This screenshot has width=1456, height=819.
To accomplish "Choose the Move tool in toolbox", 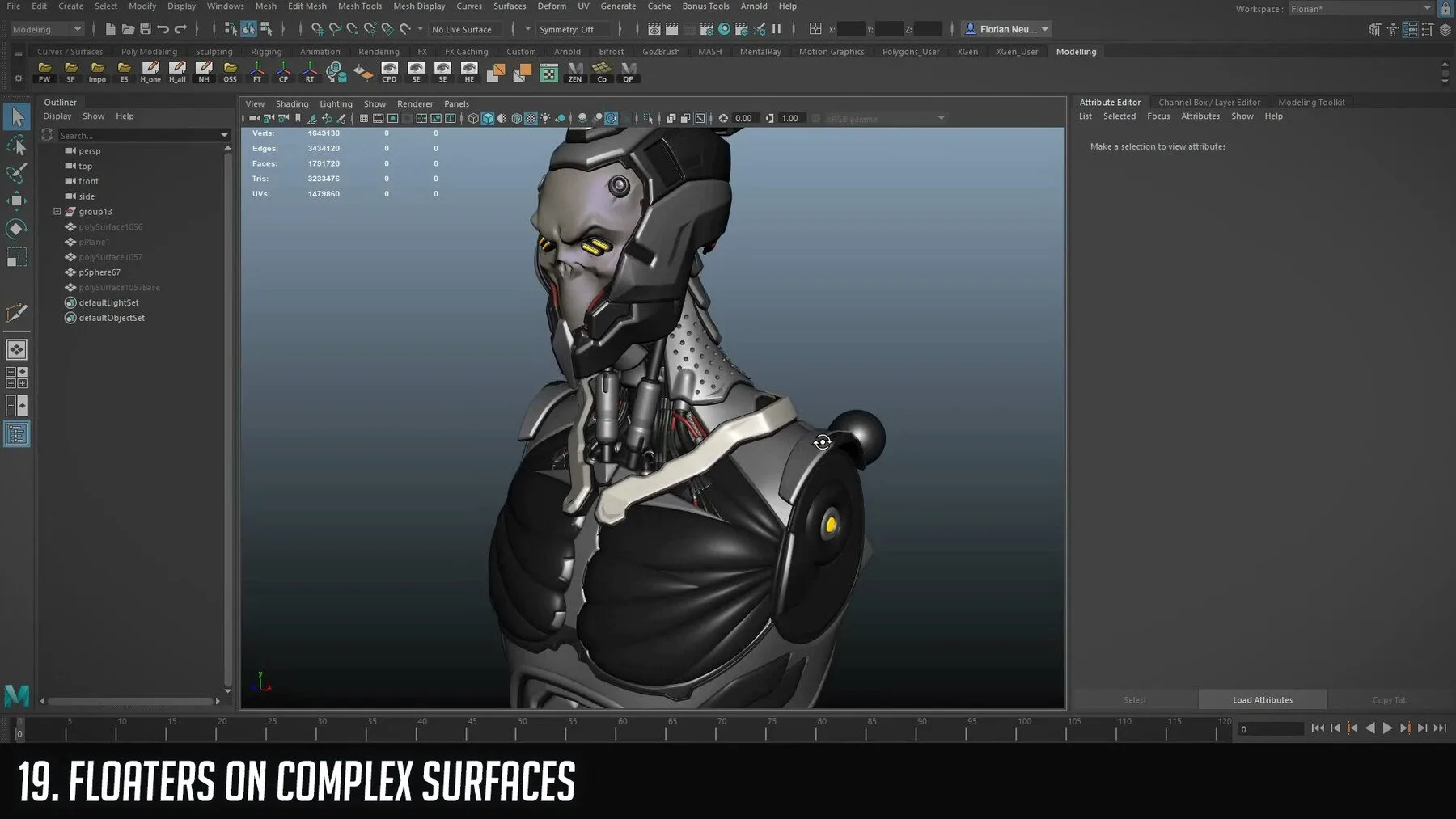I will coord(16,201).
